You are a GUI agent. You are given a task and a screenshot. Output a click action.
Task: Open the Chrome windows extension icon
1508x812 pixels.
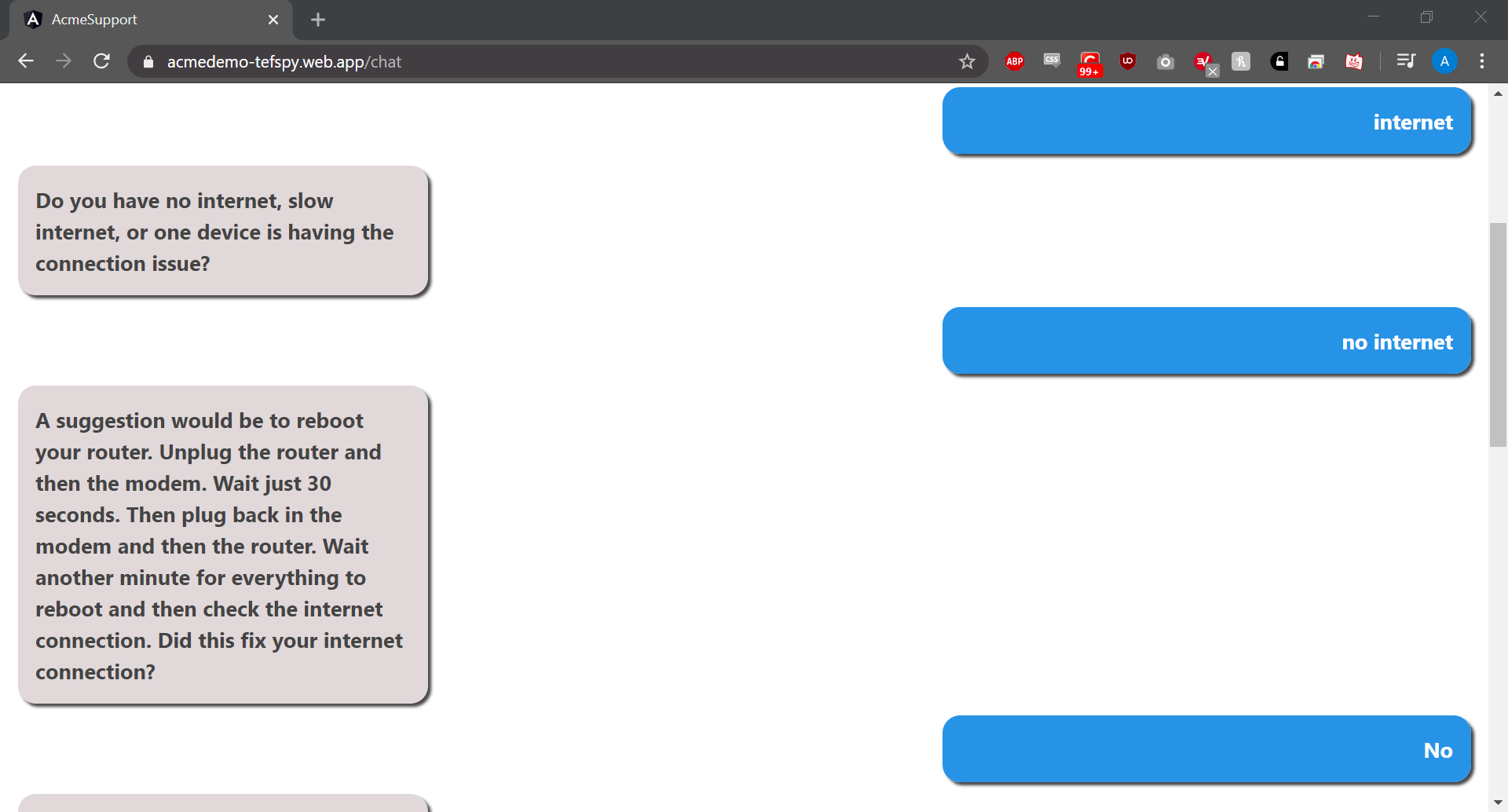(x=1316, y=61)
